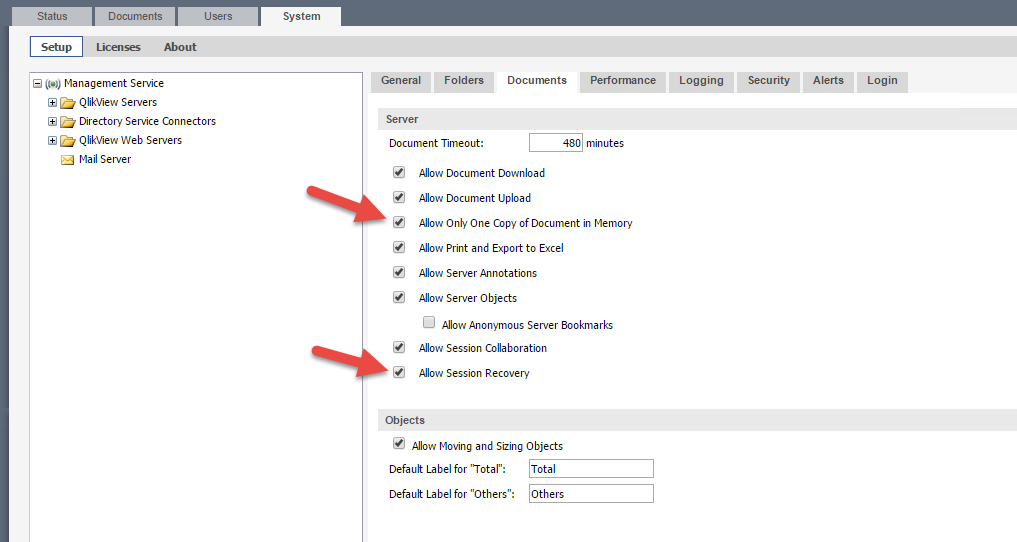Toggle Allow Document Upload checkbox
This screenshot has width=1017, height=542.
click(399, 197)
